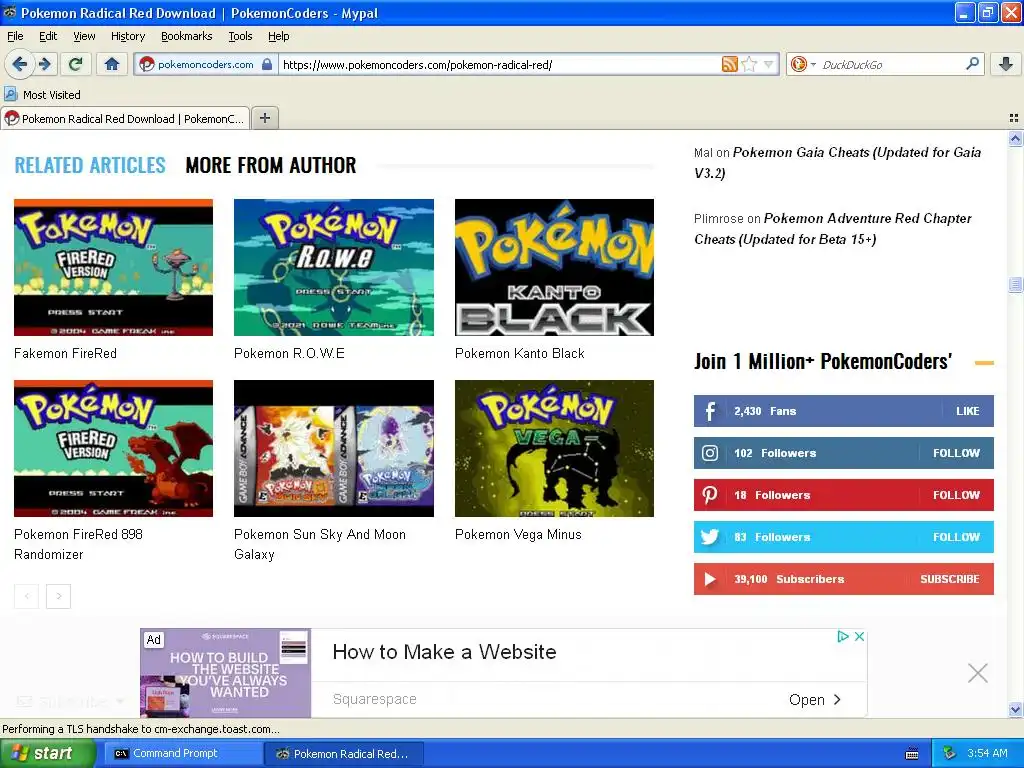Viewport: 1024px width, 768px height.
Task: Click the URL address field
Action: 500,64
